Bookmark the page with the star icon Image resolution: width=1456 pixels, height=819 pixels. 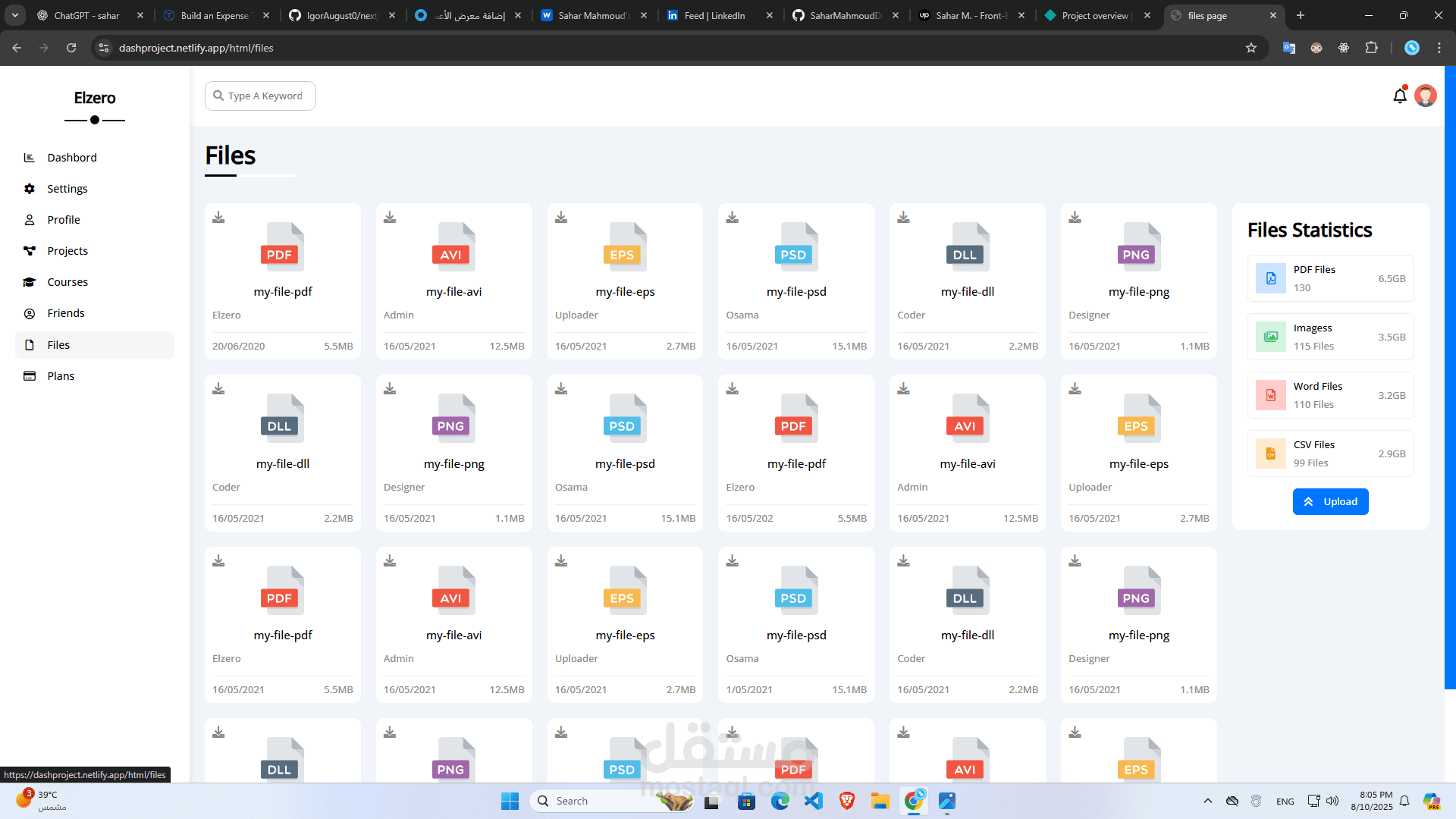click(x=1251, y=48)
